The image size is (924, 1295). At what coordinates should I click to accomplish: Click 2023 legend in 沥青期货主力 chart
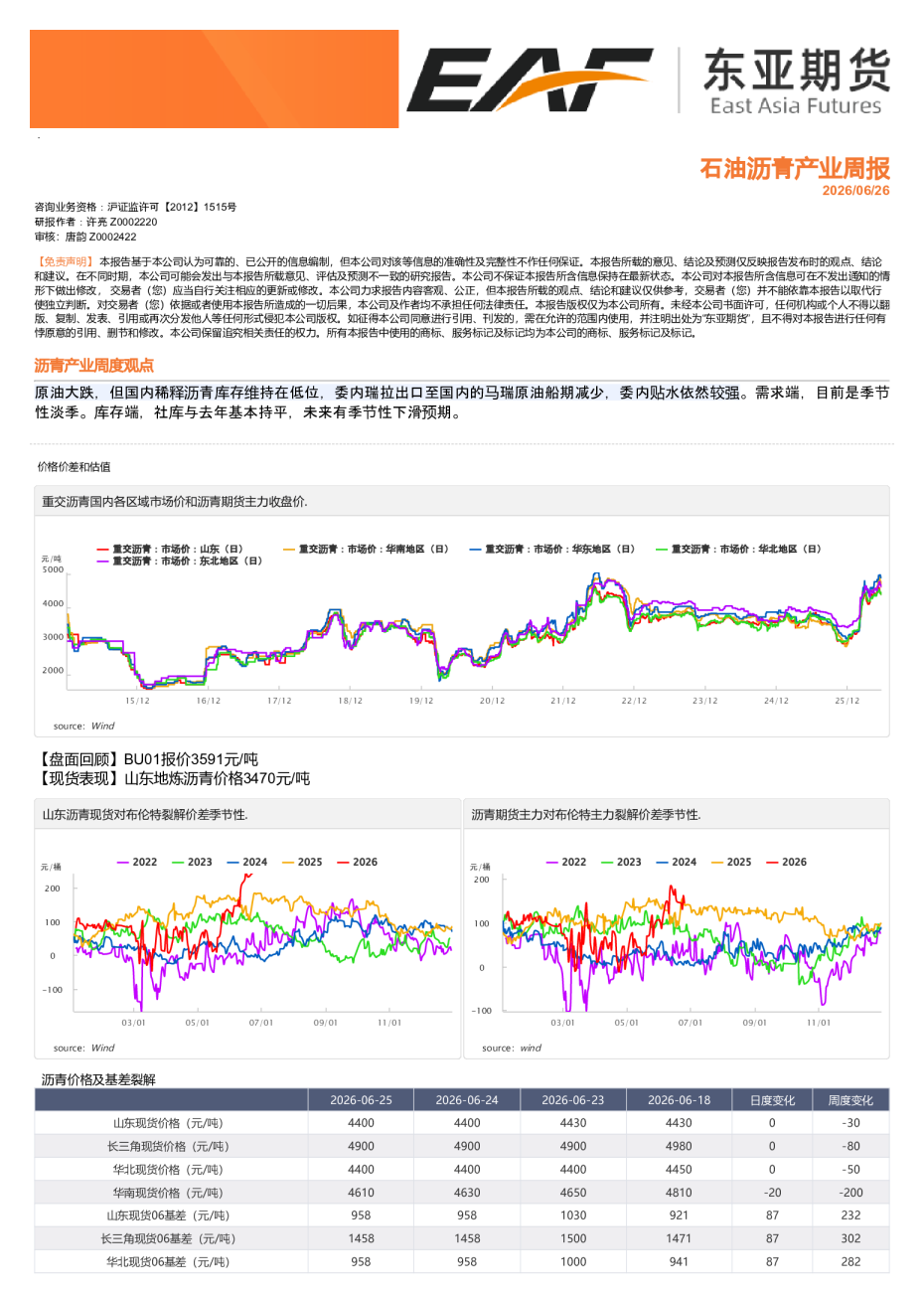pos(622,862)
